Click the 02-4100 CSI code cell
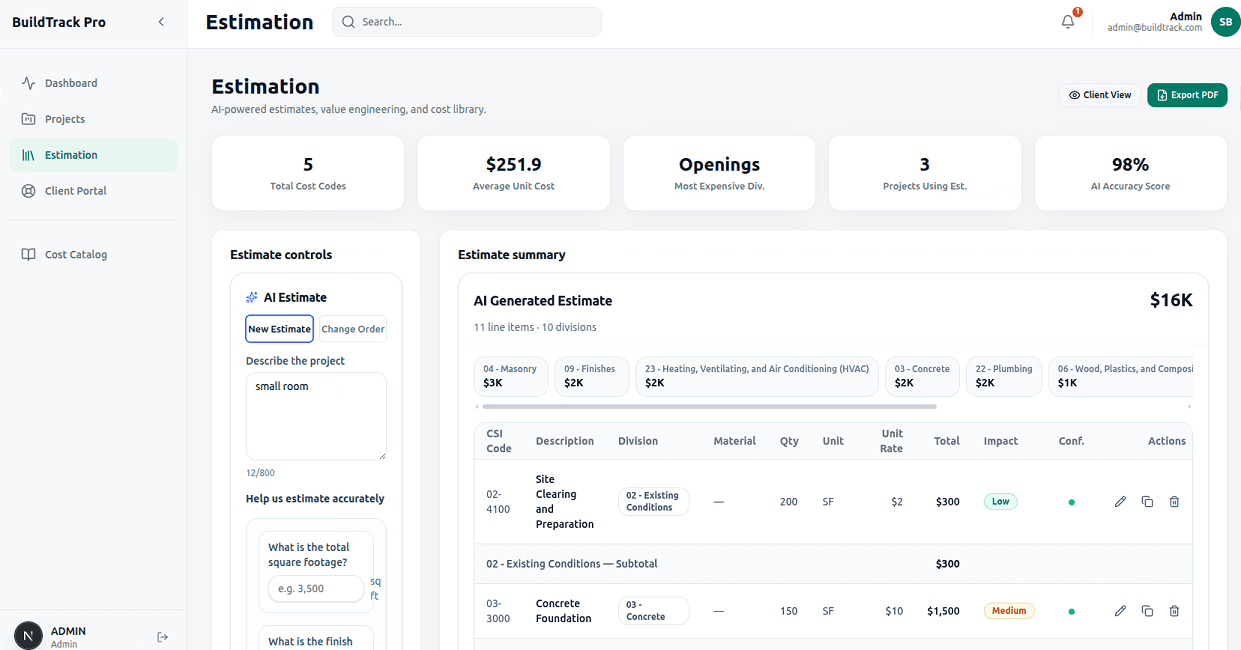The height and width of the screenshot is (650, 1241). tap(498, 502)
